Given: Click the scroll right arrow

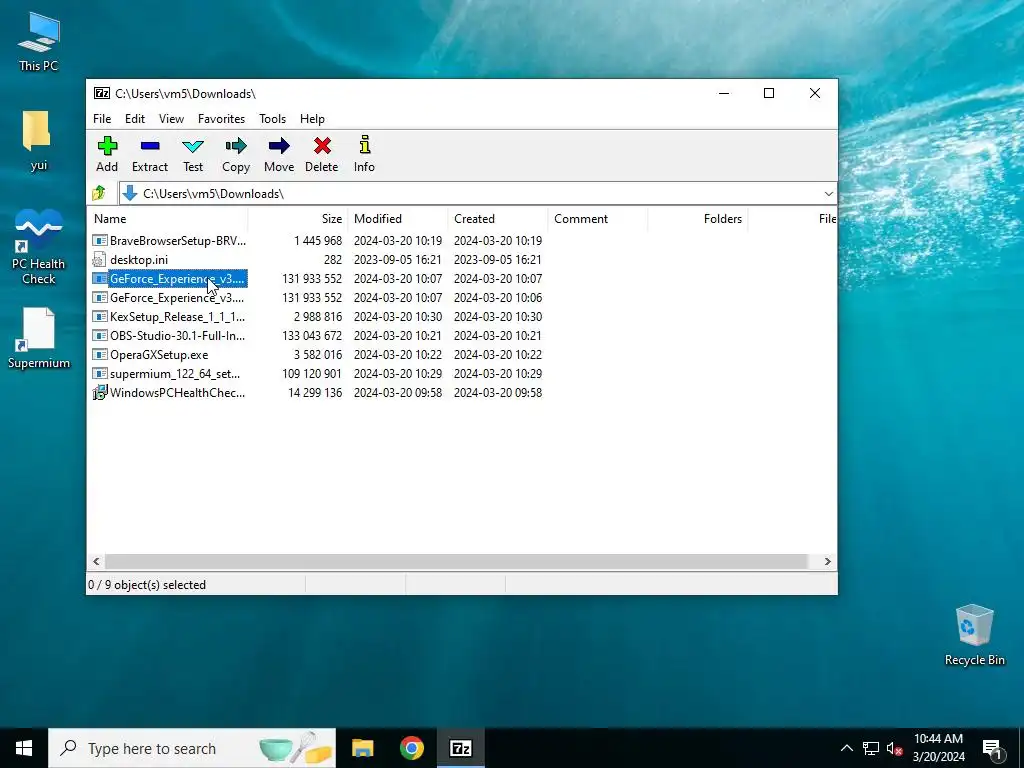Looking at the screenshot, I should (x=827, y=562).
